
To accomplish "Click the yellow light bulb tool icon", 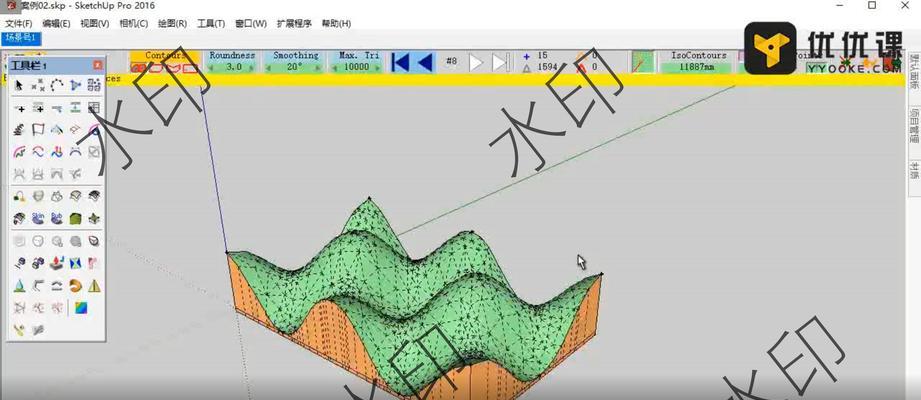I will pos(19,196).
